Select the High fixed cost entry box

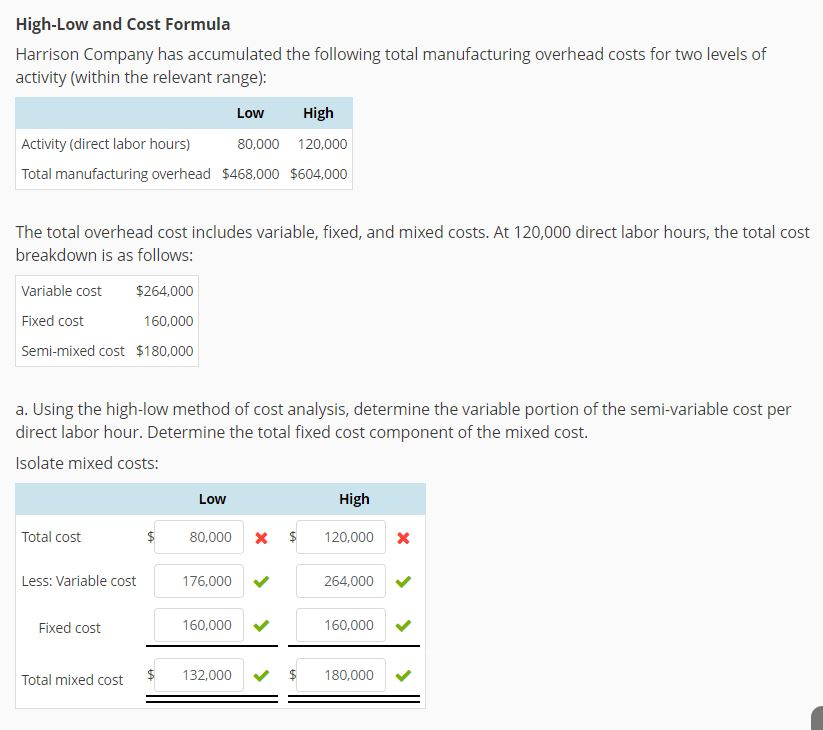(x=341, y=625)
